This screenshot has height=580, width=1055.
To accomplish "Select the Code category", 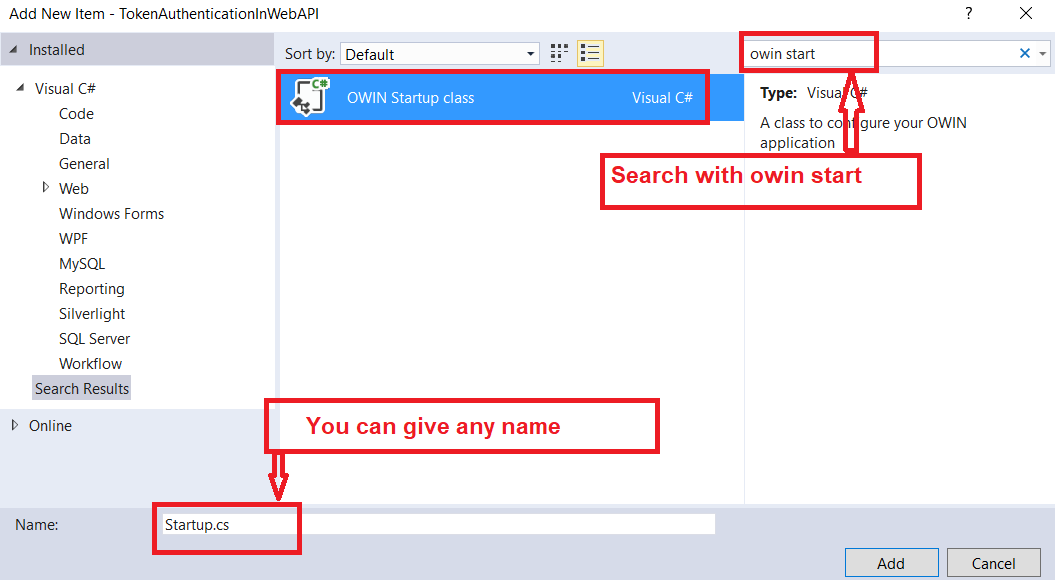I will [76, 114].
